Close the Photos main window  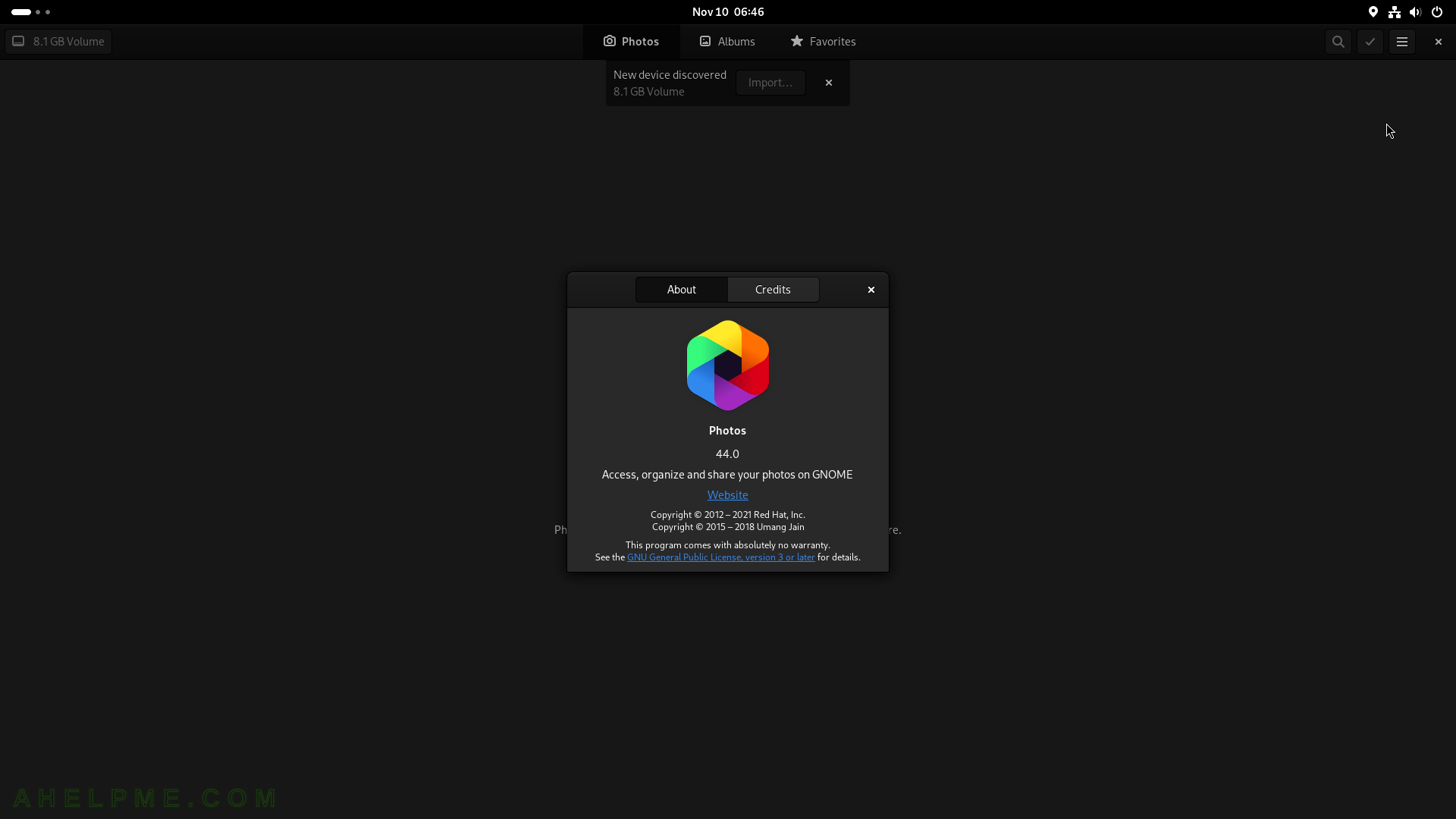[x=1438, y=42]
